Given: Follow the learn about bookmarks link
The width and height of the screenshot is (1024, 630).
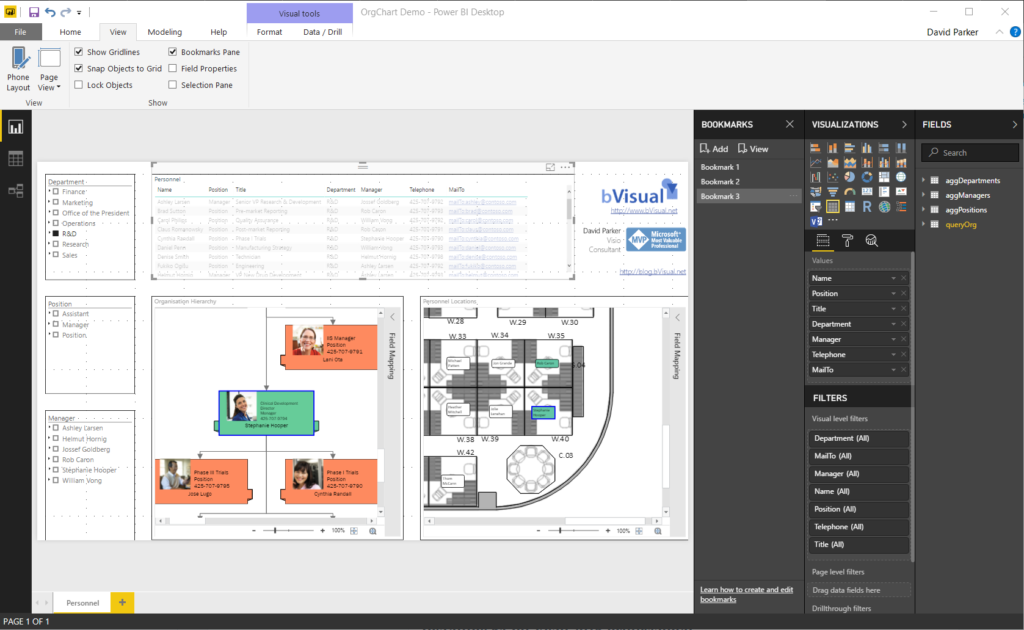Looking at the screenshot, I should coord(745,592).
